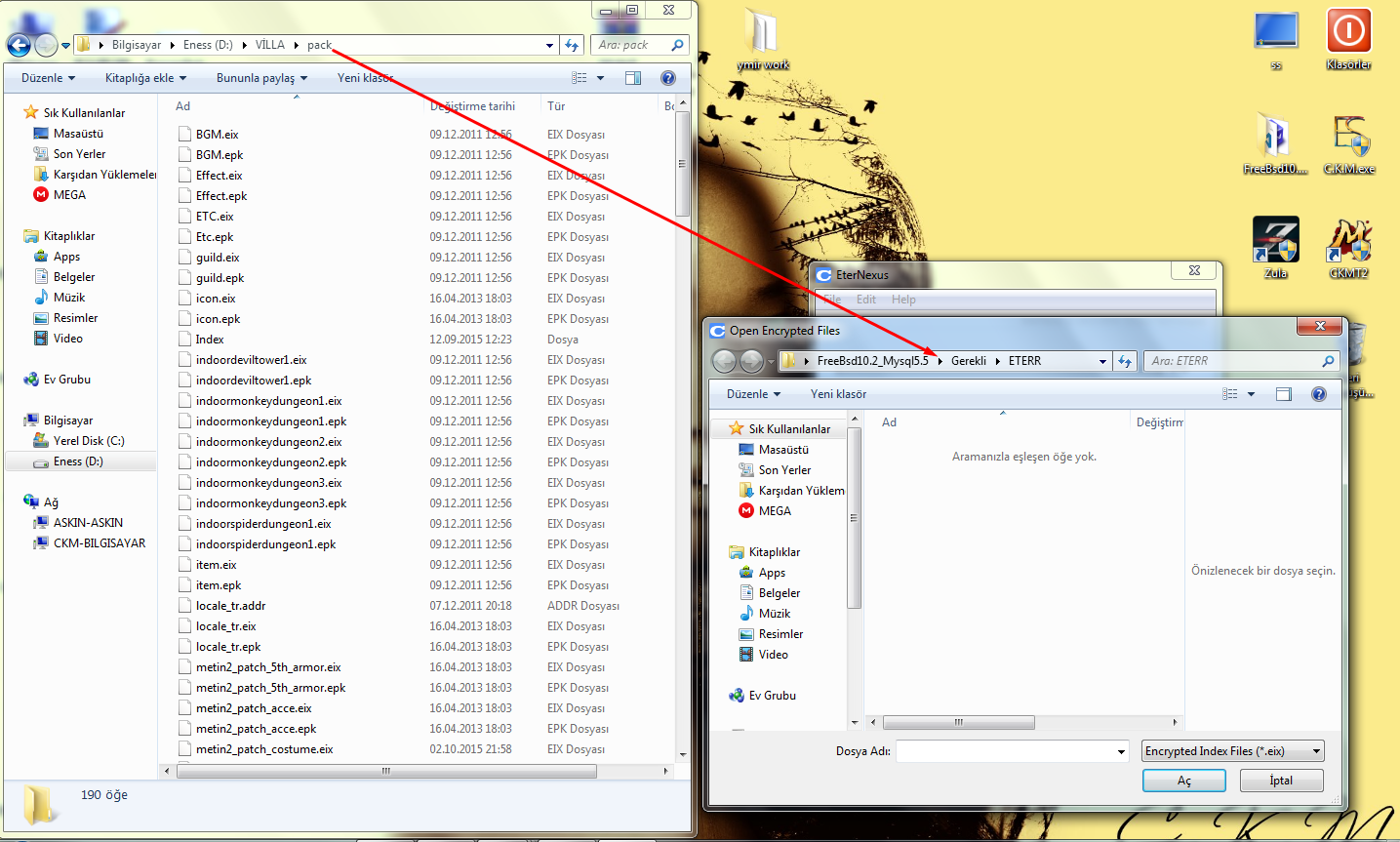Click the Aç button

[x=1184, y=781]
